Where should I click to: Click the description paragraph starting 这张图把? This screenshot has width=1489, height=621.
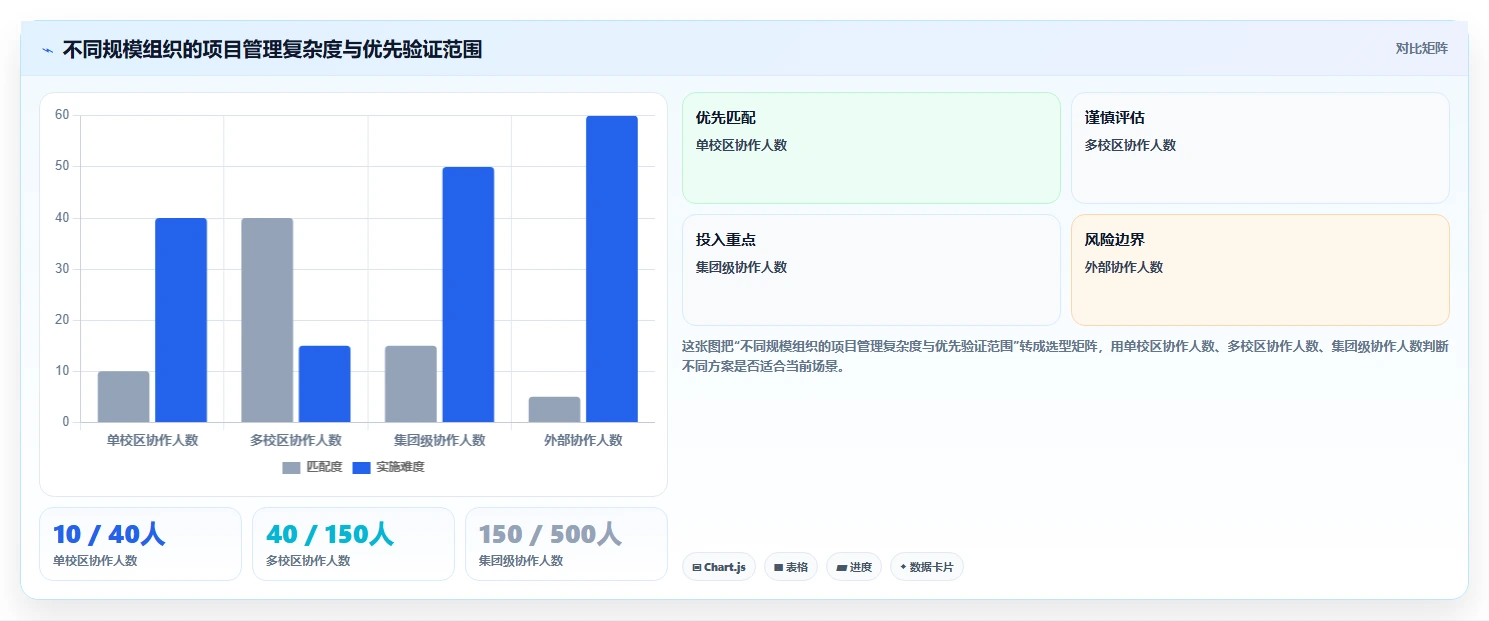coord(1065,356)
